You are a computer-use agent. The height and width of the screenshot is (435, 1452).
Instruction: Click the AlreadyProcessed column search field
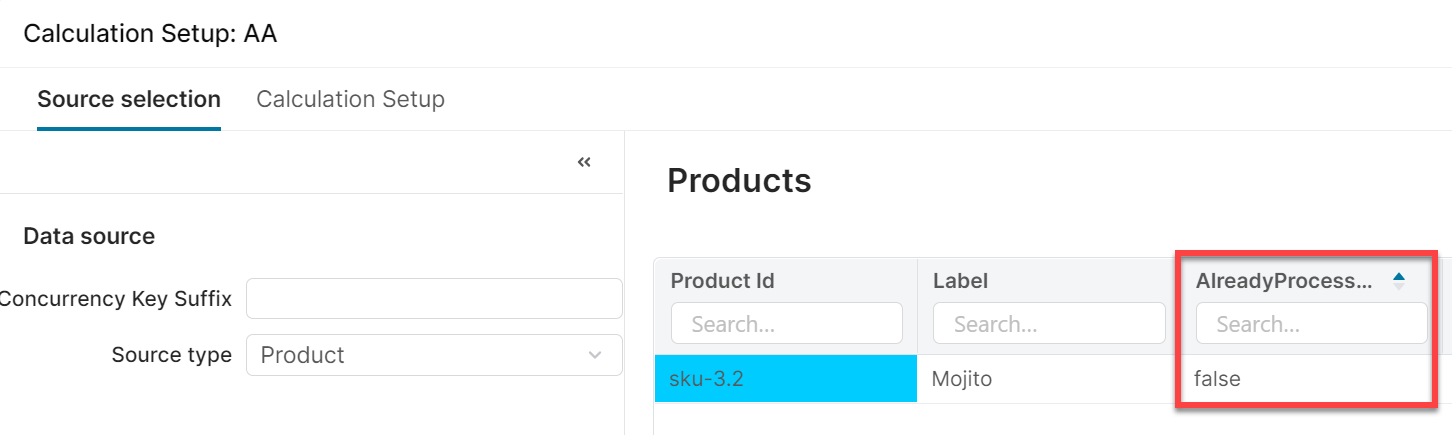pyautogui.click(x=1311, y=324)
